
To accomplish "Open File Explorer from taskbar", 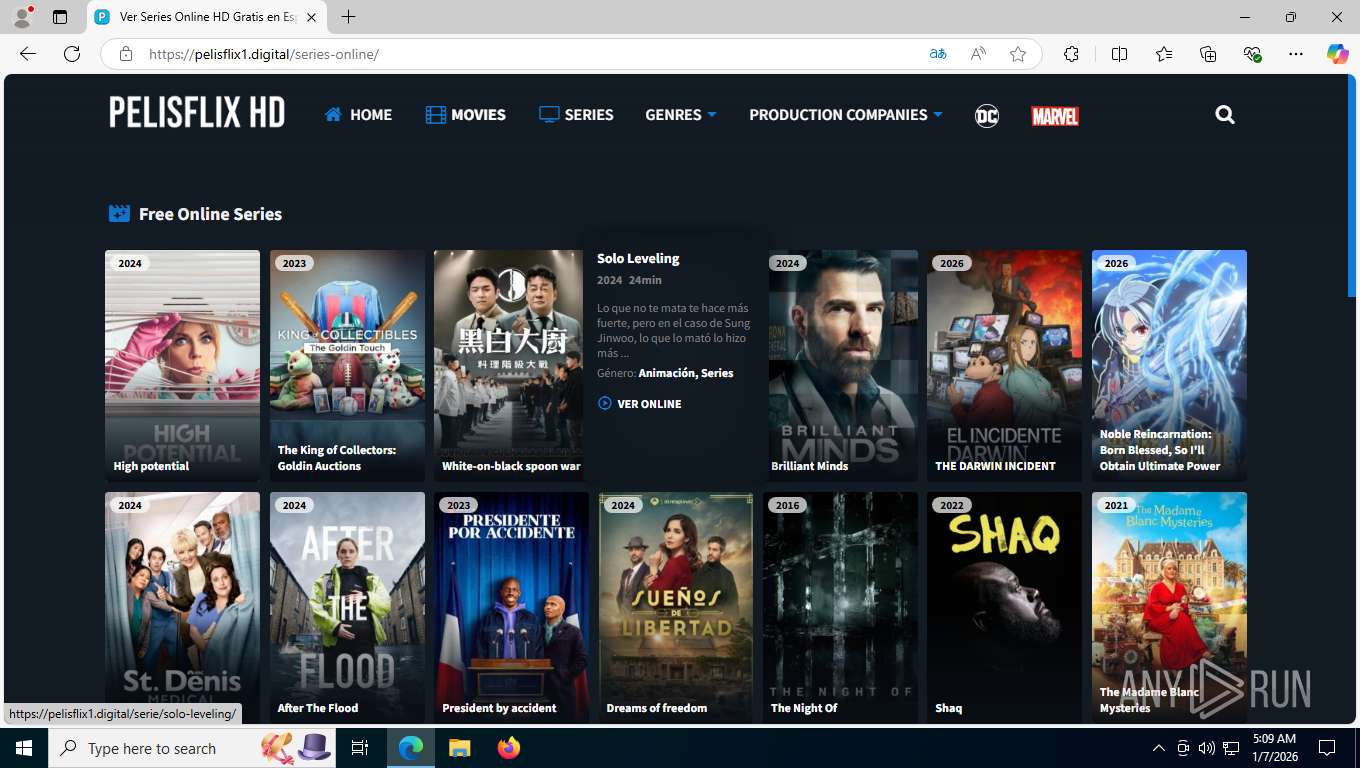I will 459,748.
